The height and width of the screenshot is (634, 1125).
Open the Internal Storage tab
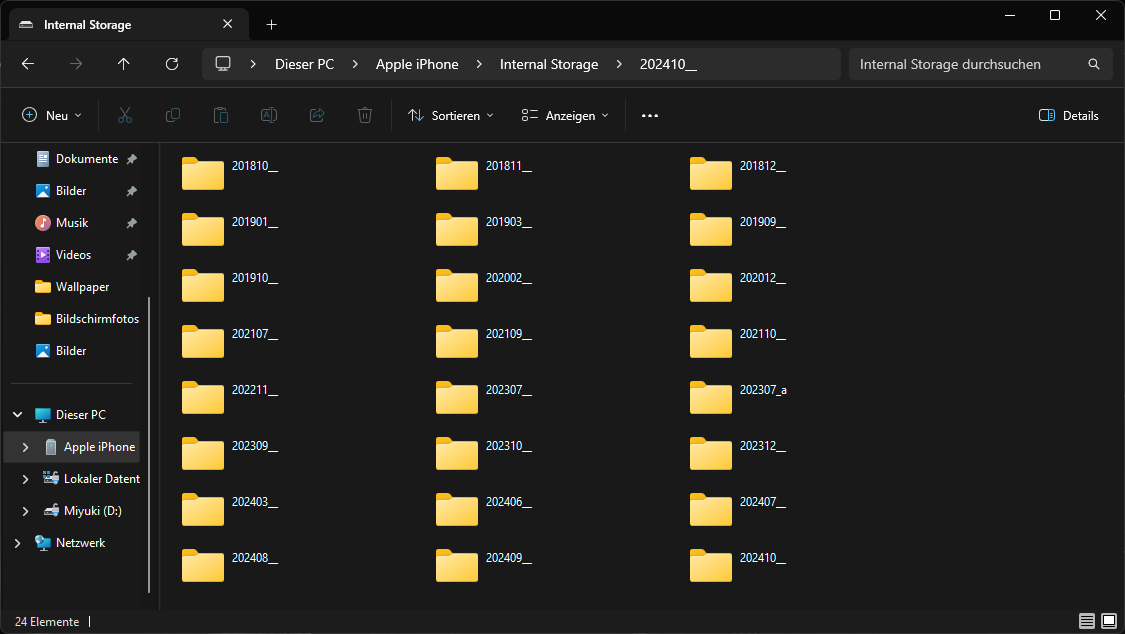[90, 23]
